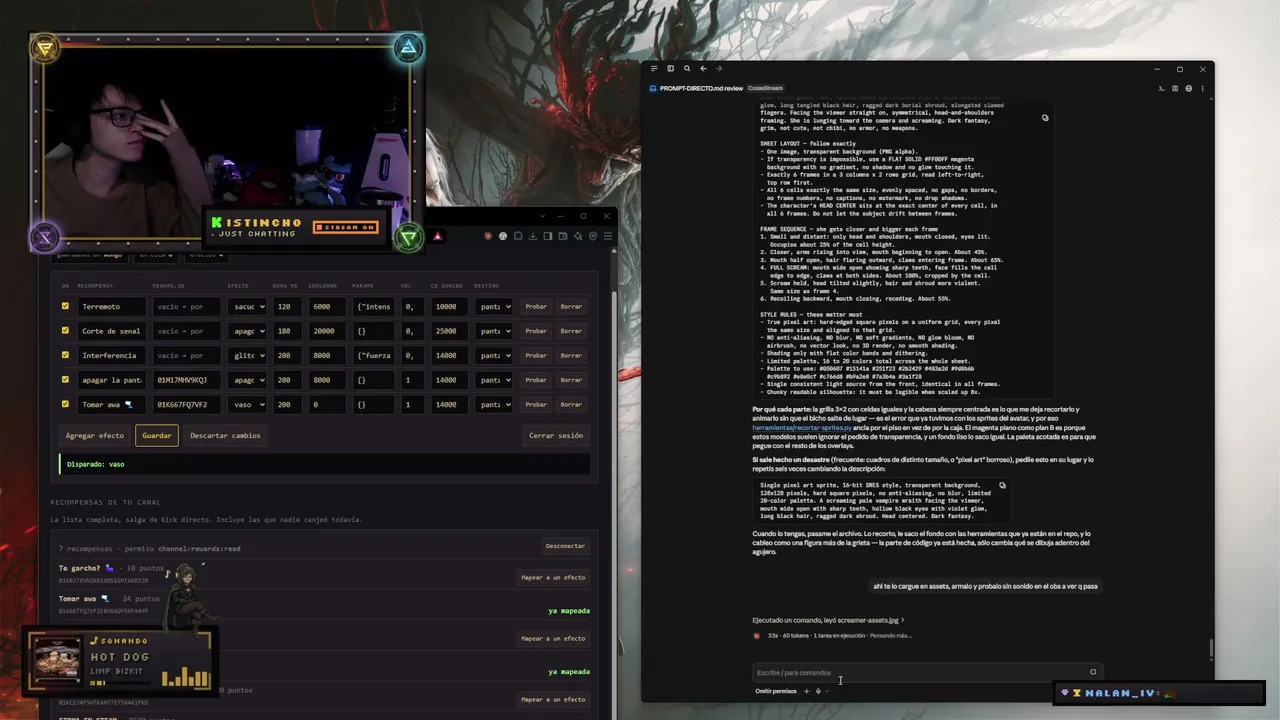The image size is (1280, 720).
Task: Open the browser sidebar panel icon
Action: coord(549,236)
